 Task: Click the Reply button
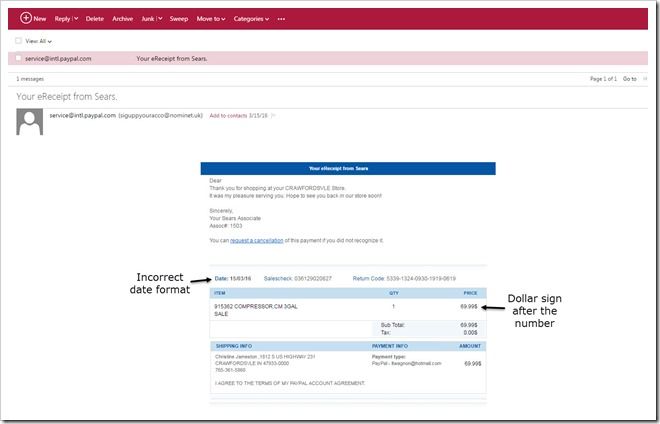62,19
